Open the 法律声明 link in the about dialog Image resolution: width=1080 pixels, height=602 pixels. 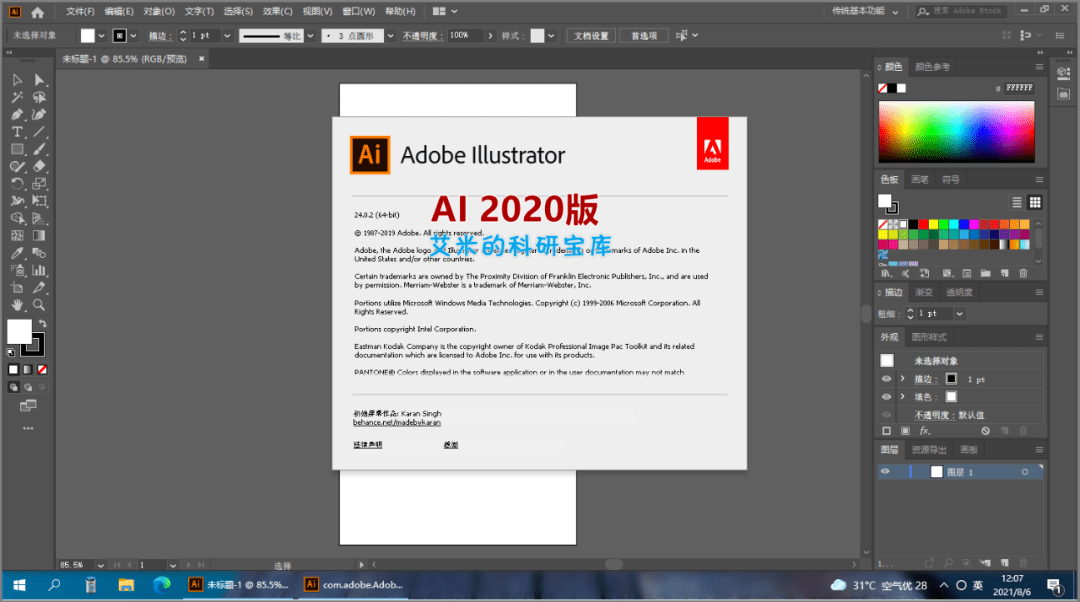(x=368, y=445)
